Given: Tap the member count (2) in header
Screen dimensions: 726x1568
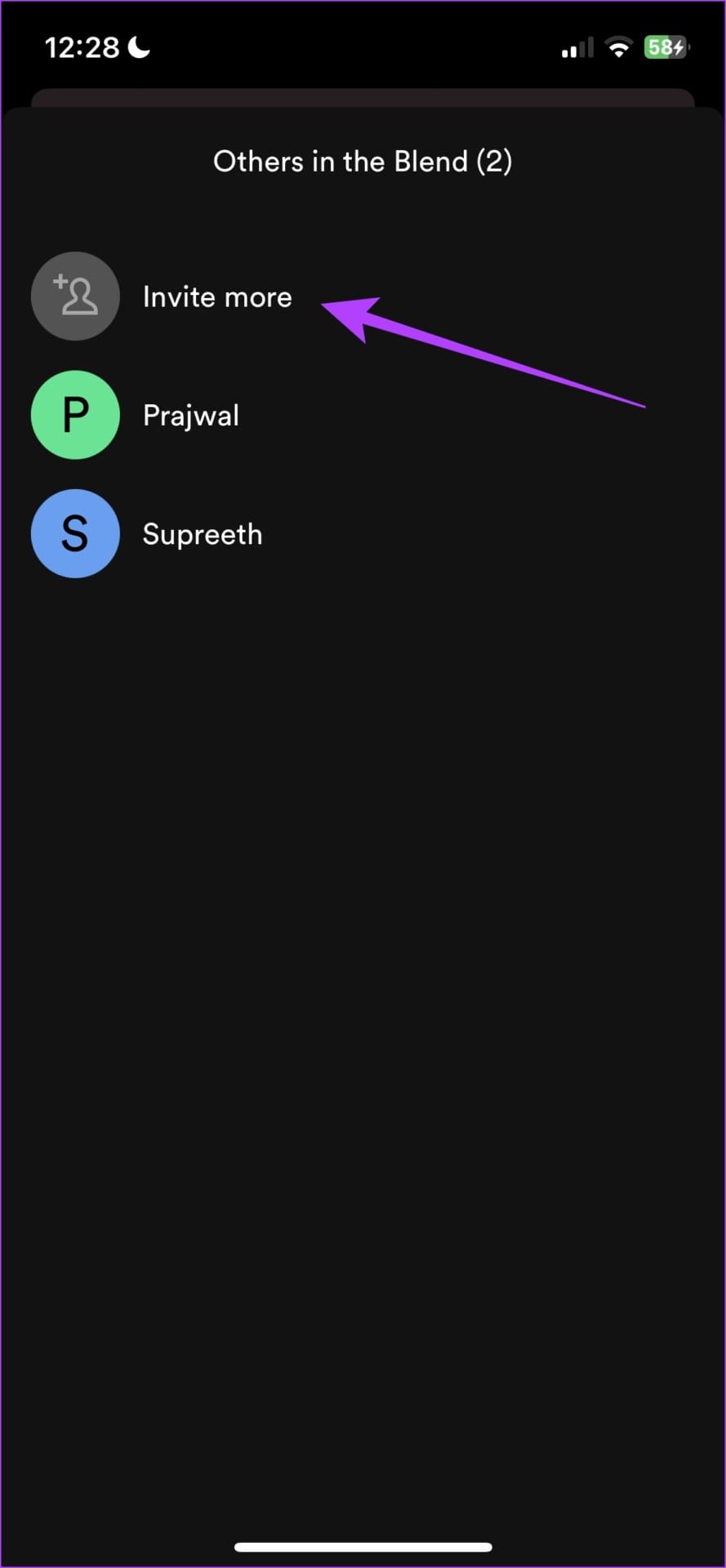Looking at the screenshot, I should click(x=495, y=161).
